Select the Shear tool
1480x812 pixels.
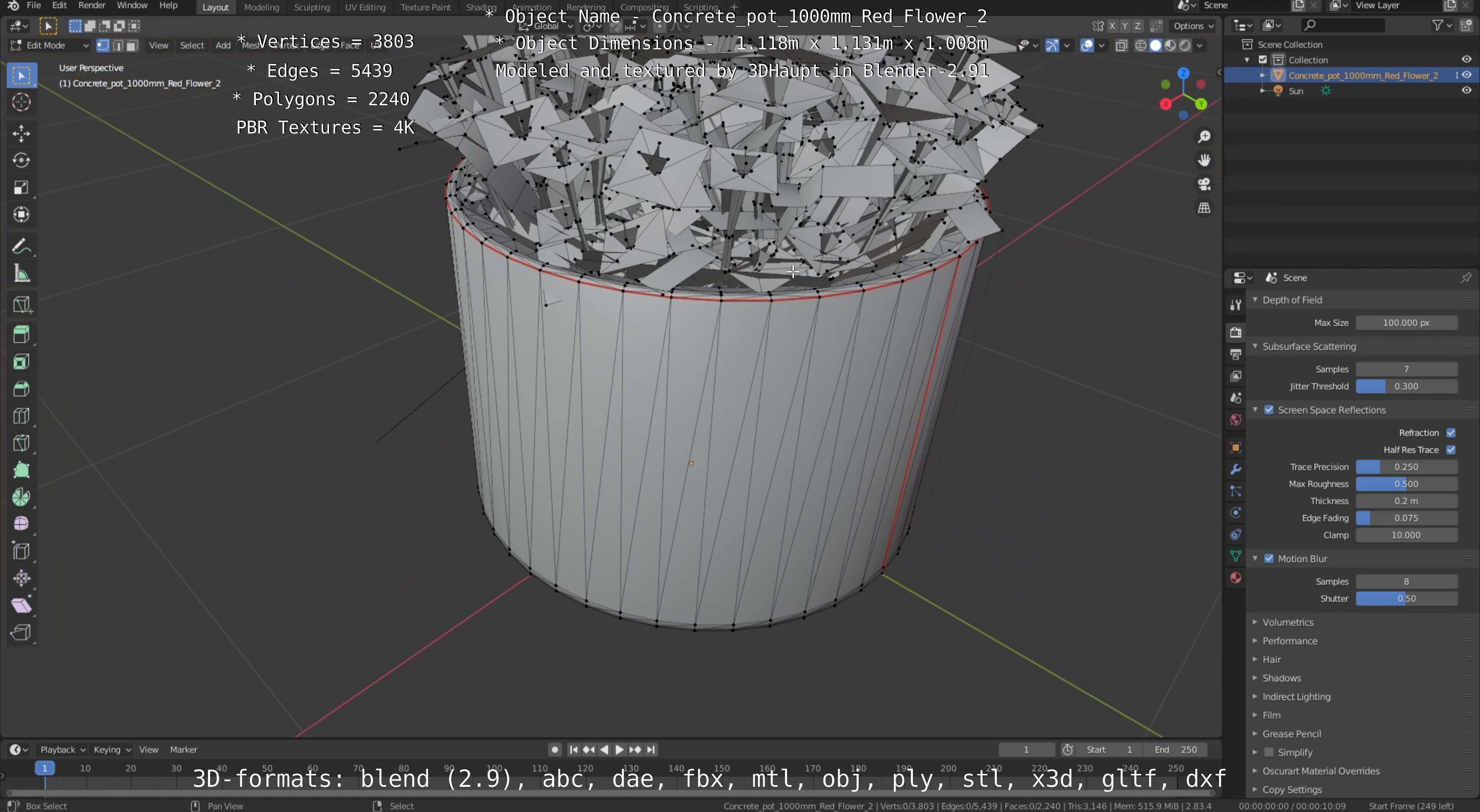[21, 605]
